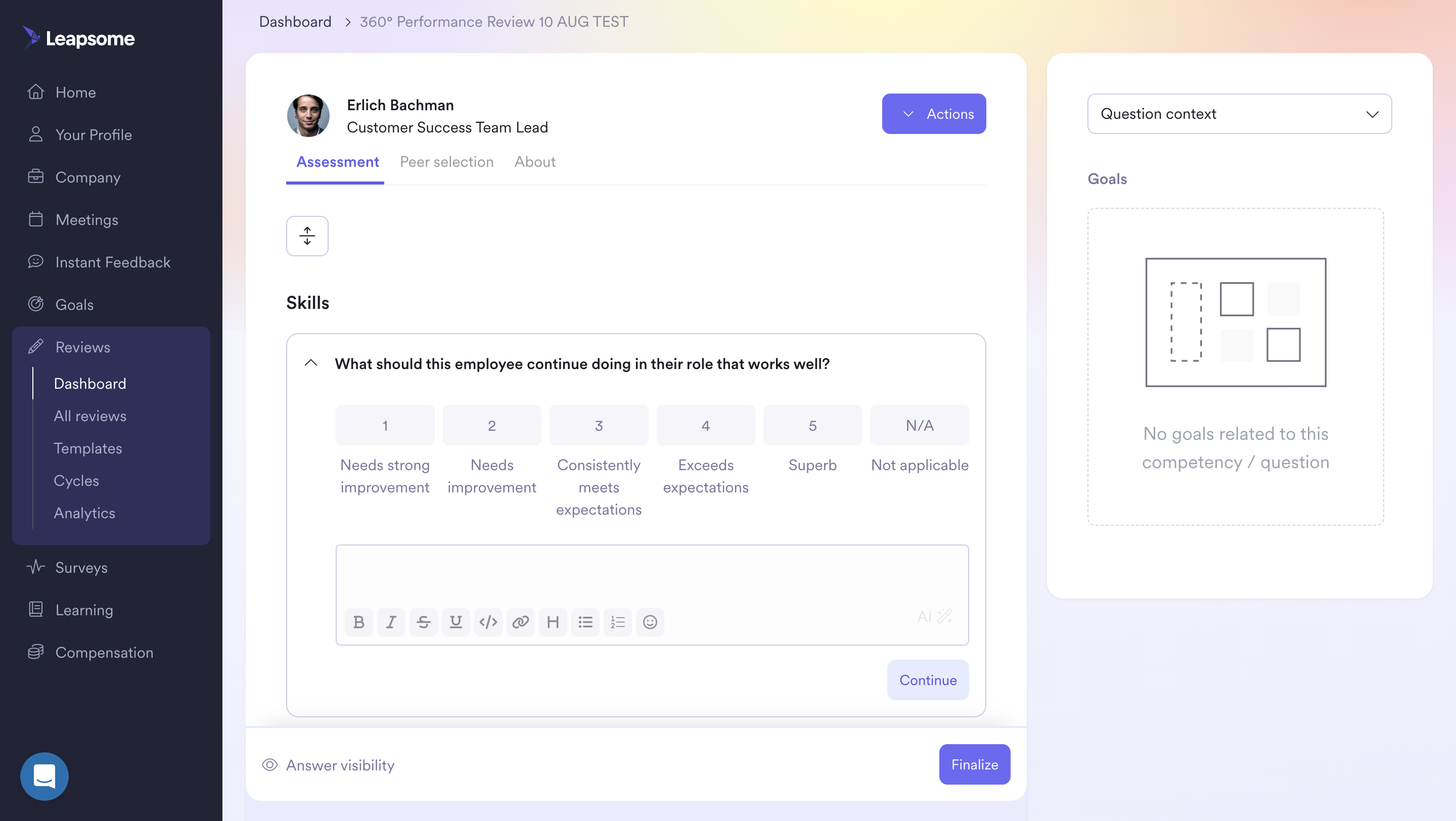
Task: Select rating 2 Needs improvement
Action: (492, 425)
